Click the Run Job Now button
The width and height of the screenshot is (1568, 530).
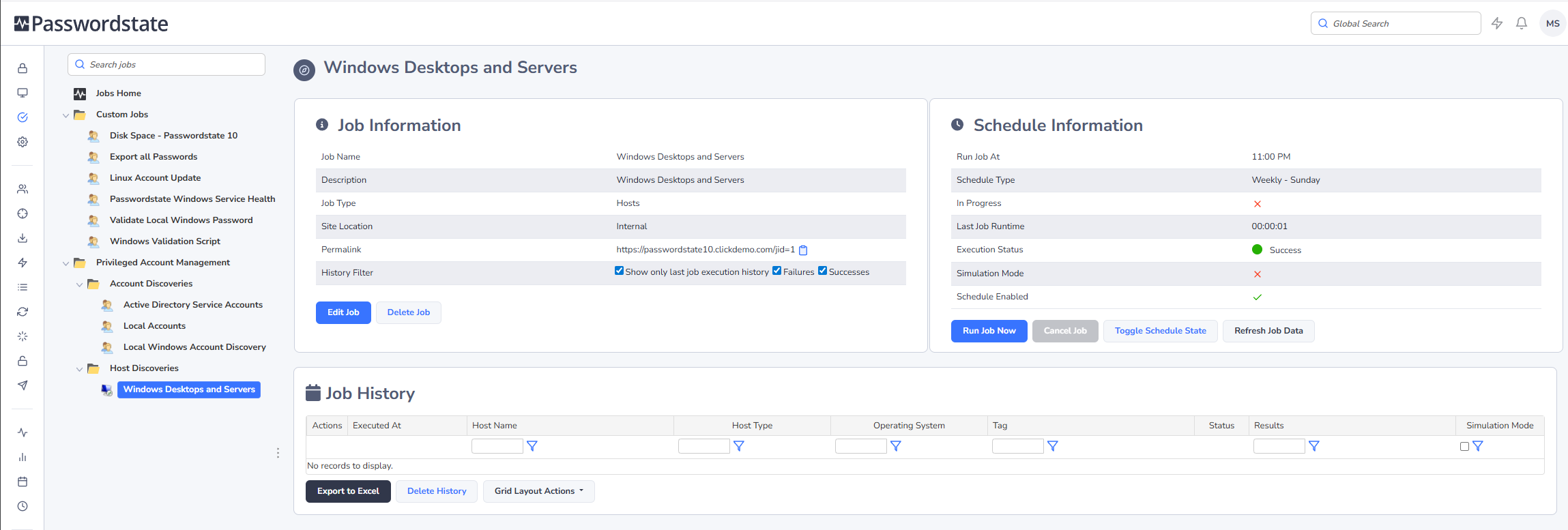(x=989, y=331)
